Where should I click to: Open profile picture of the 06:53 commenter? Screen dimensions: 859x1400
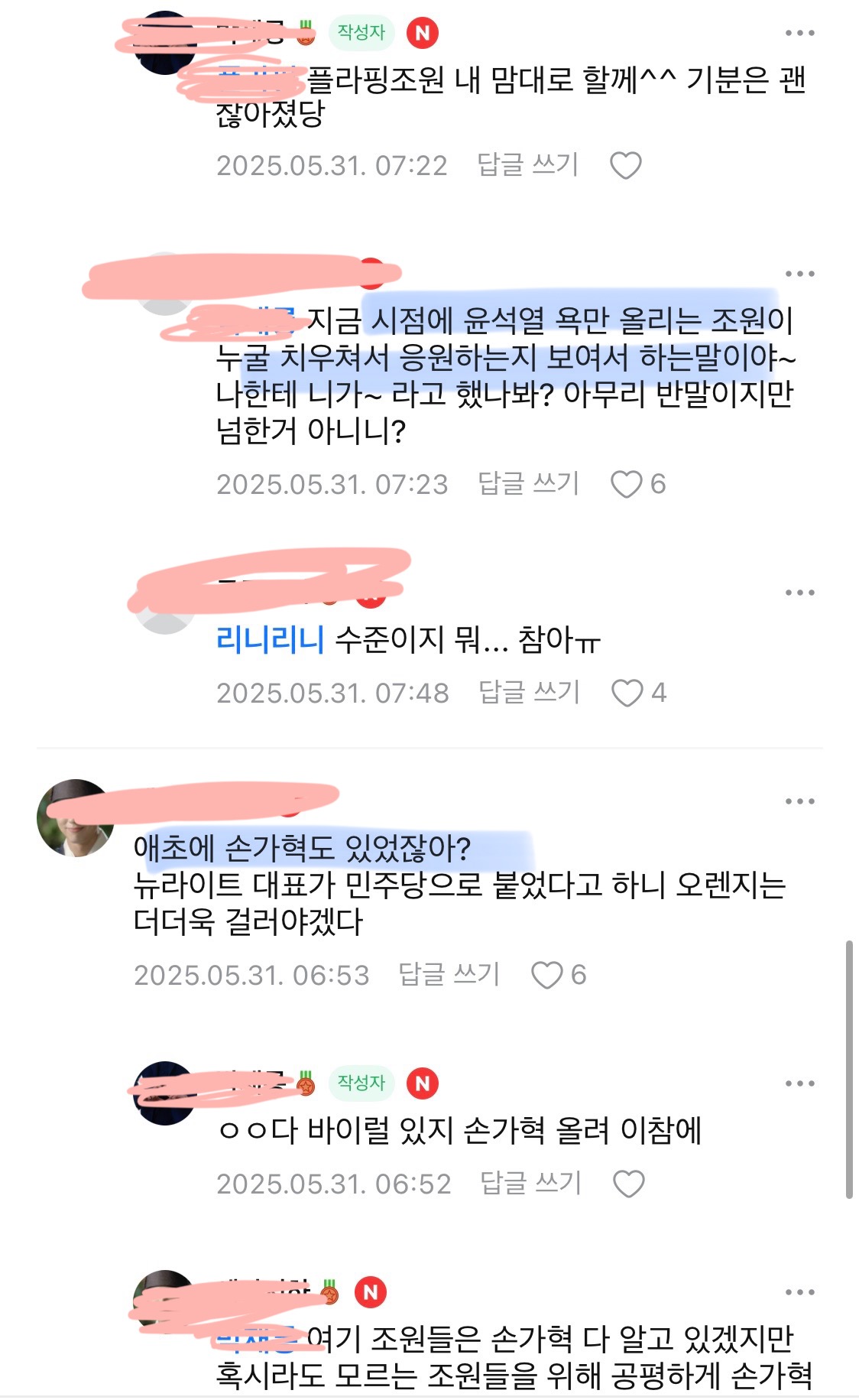(x=75, y=817)
